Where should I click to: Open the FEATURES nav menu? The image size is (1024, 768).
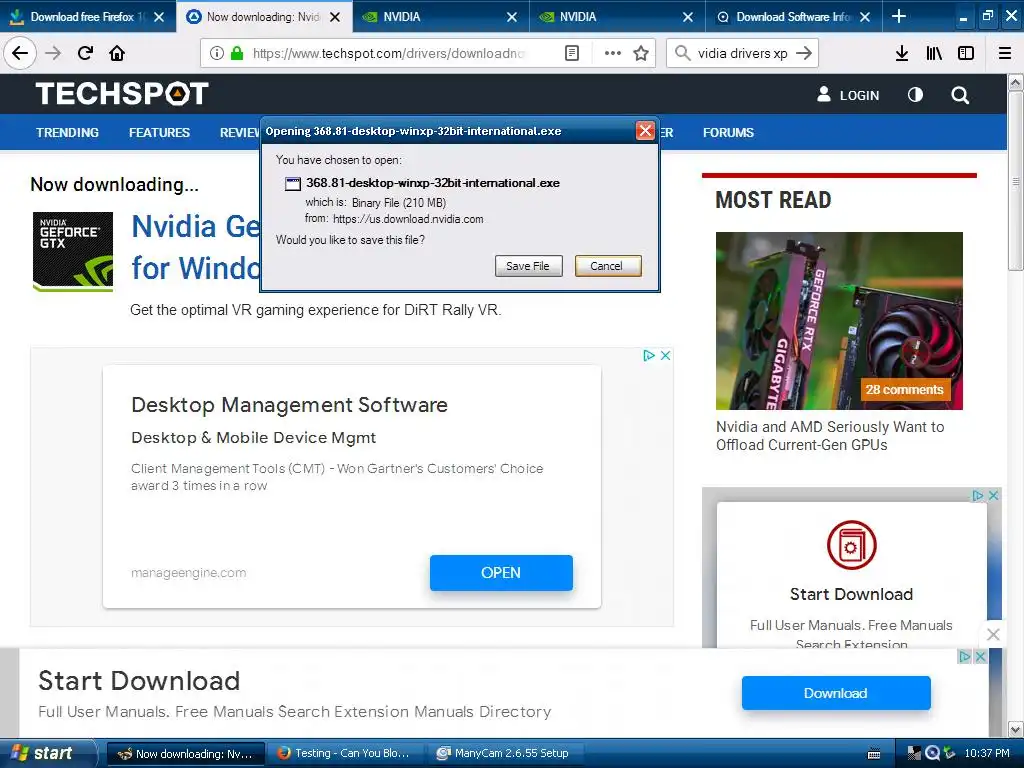[x=159, y=133]
